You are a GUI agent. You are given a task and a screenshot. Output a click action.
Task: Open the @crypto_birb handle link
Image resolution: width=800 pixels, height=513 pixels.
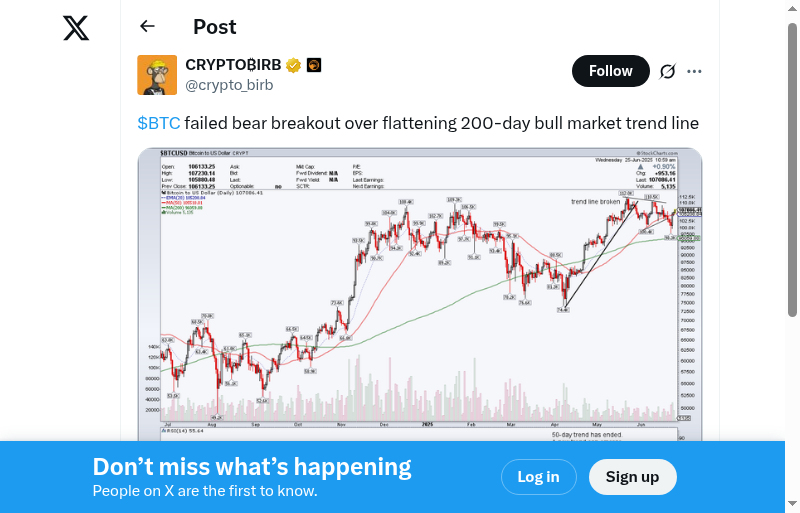pos(229,85)
